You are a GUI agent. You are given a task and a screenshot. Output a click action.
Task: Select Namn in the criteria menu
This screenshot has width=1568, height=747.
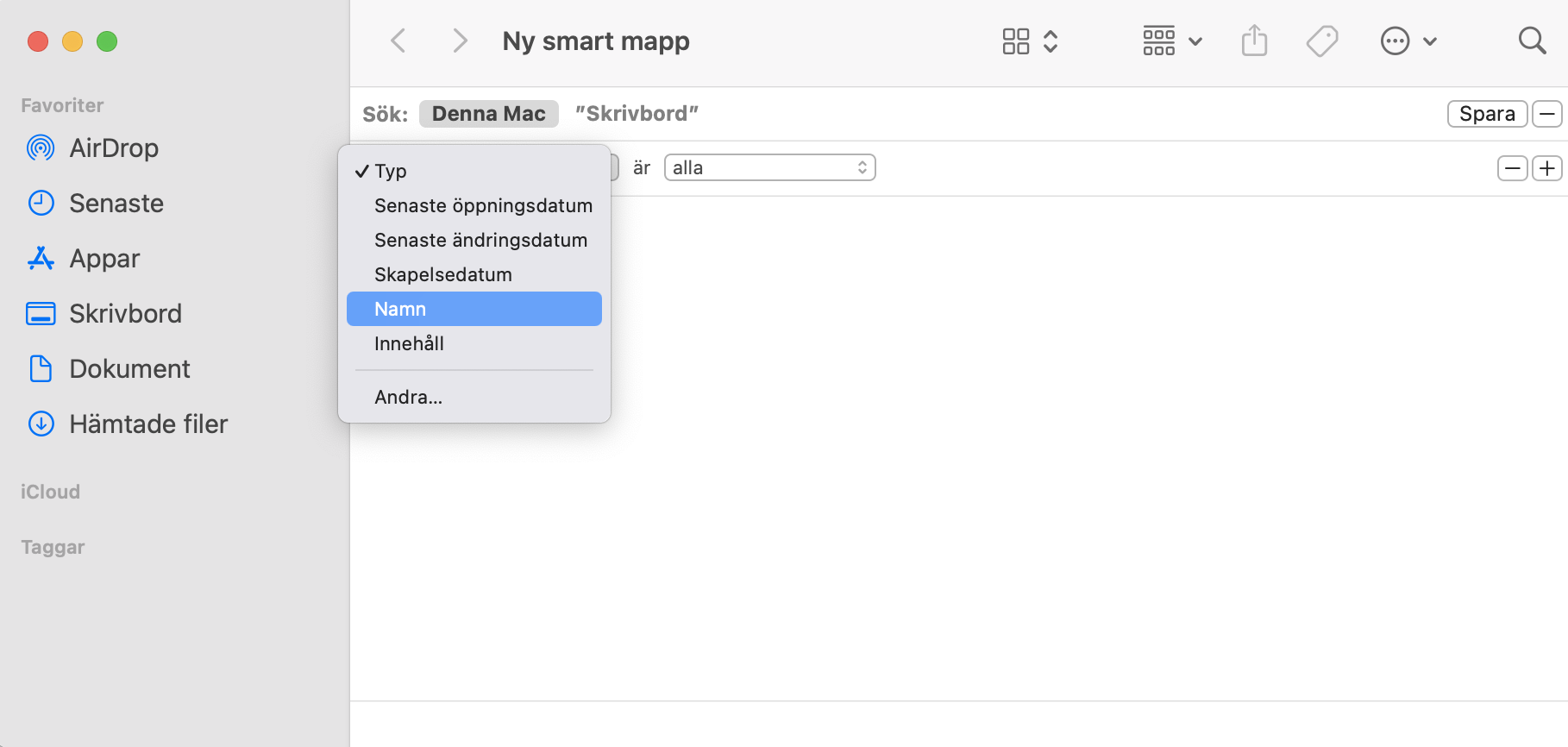[474, 309]
